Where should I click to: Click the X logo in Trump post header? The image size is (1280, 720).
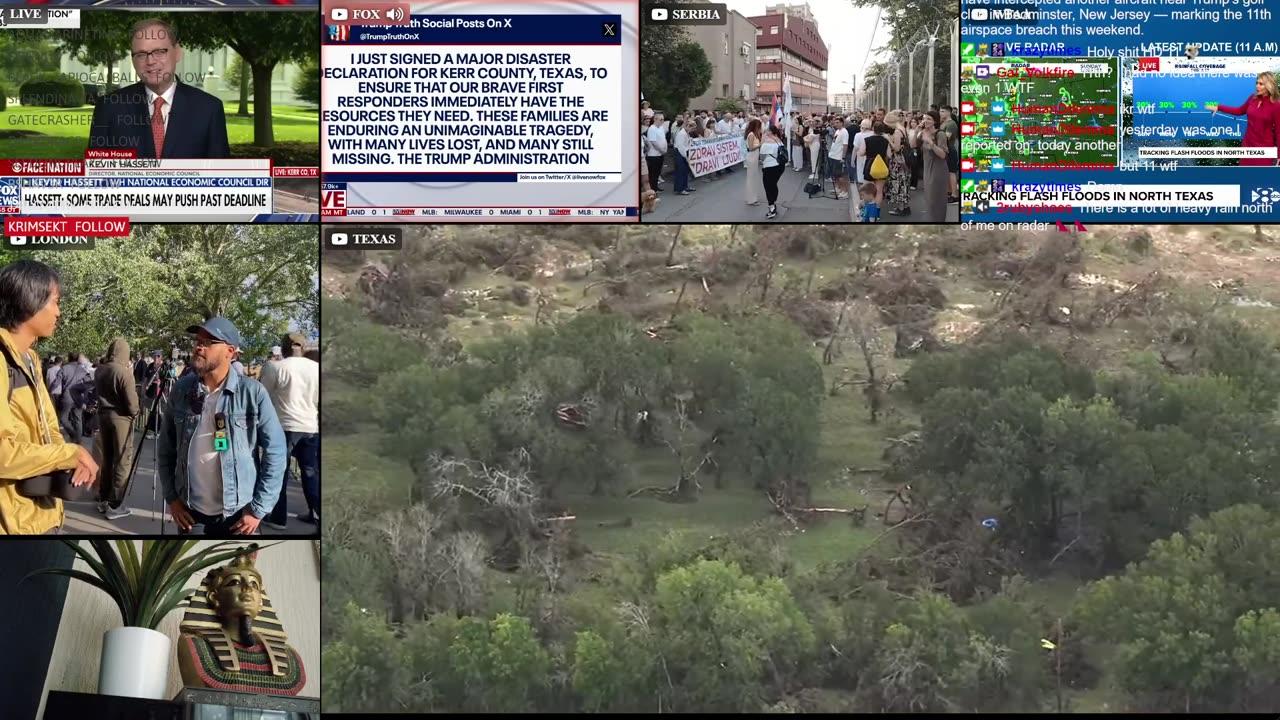tap(609, 30)
